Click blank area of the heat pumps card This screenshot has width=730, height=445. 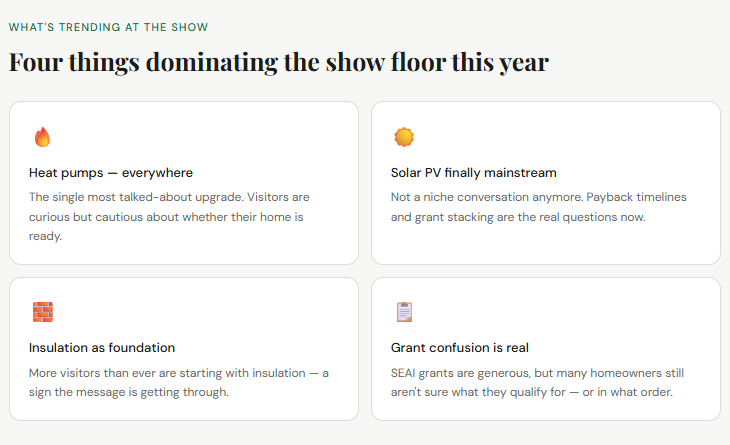pos(250,135)
